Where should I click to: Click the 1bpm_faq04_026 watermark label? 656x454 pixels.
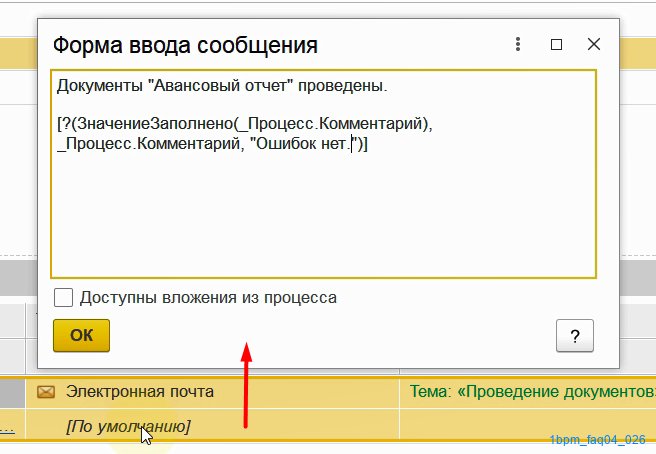597,440
